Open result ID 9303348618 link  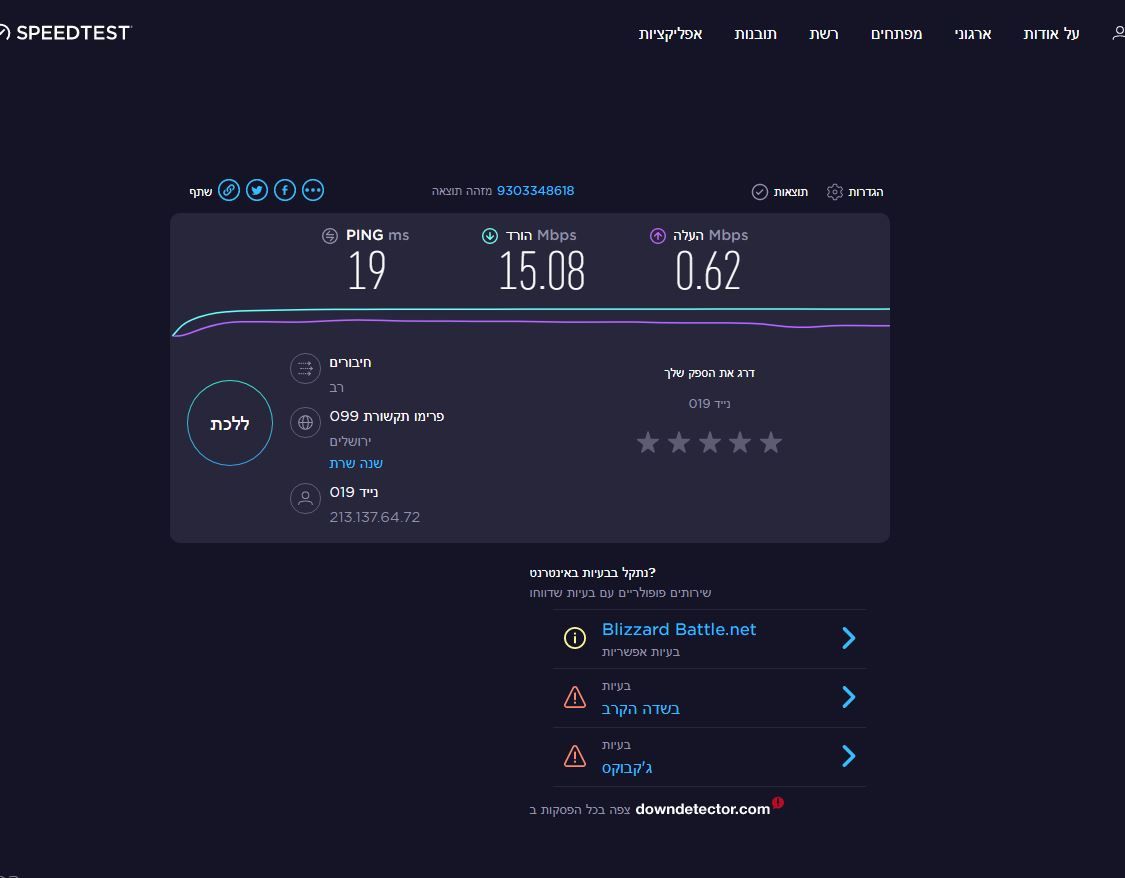535,191
